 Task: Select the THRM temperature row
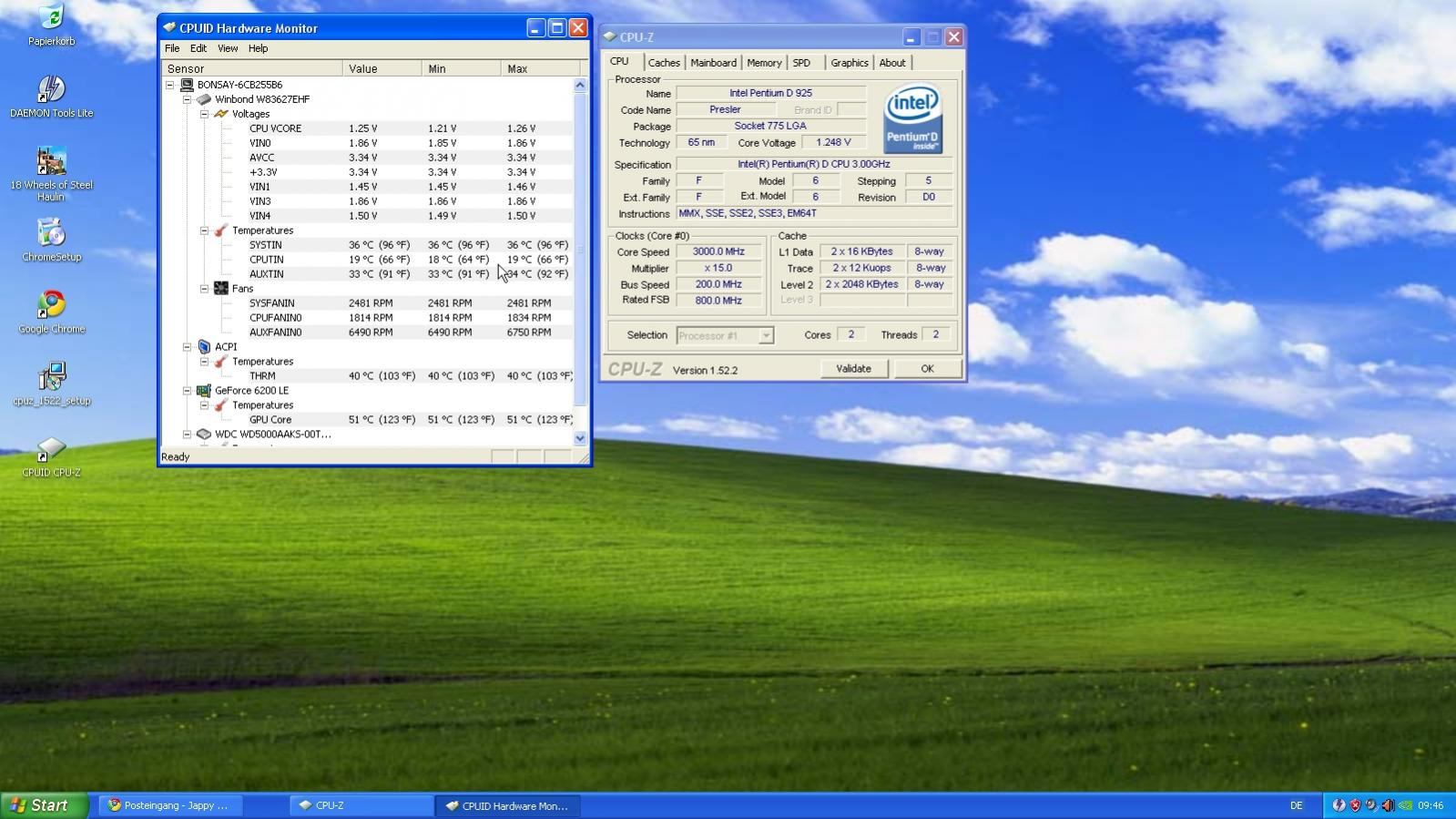[x=368, y=376]
